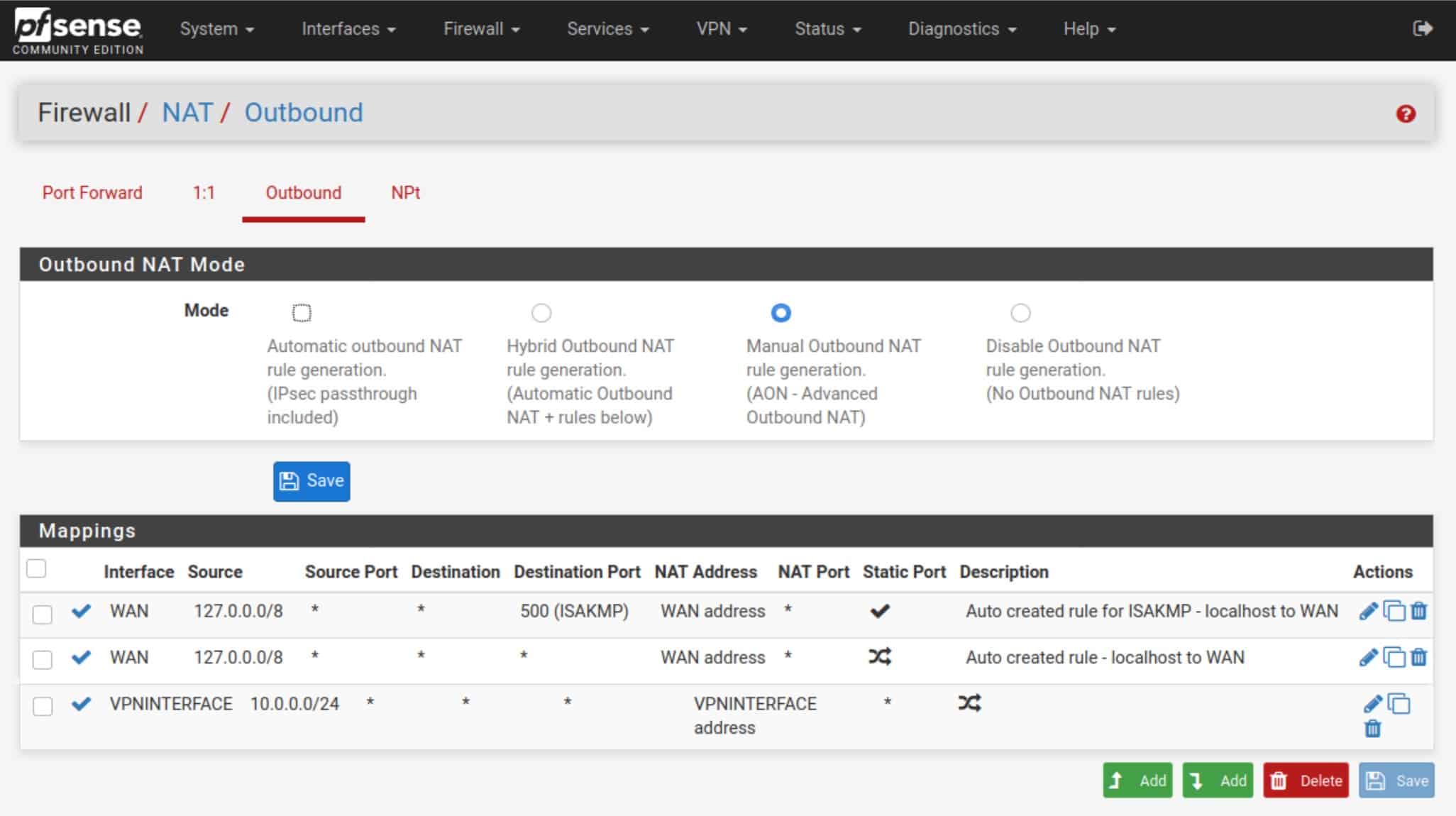Switch to the 1:1 NAT tab
Viewport: 1456px width, 816px height.
click(204, 193)
